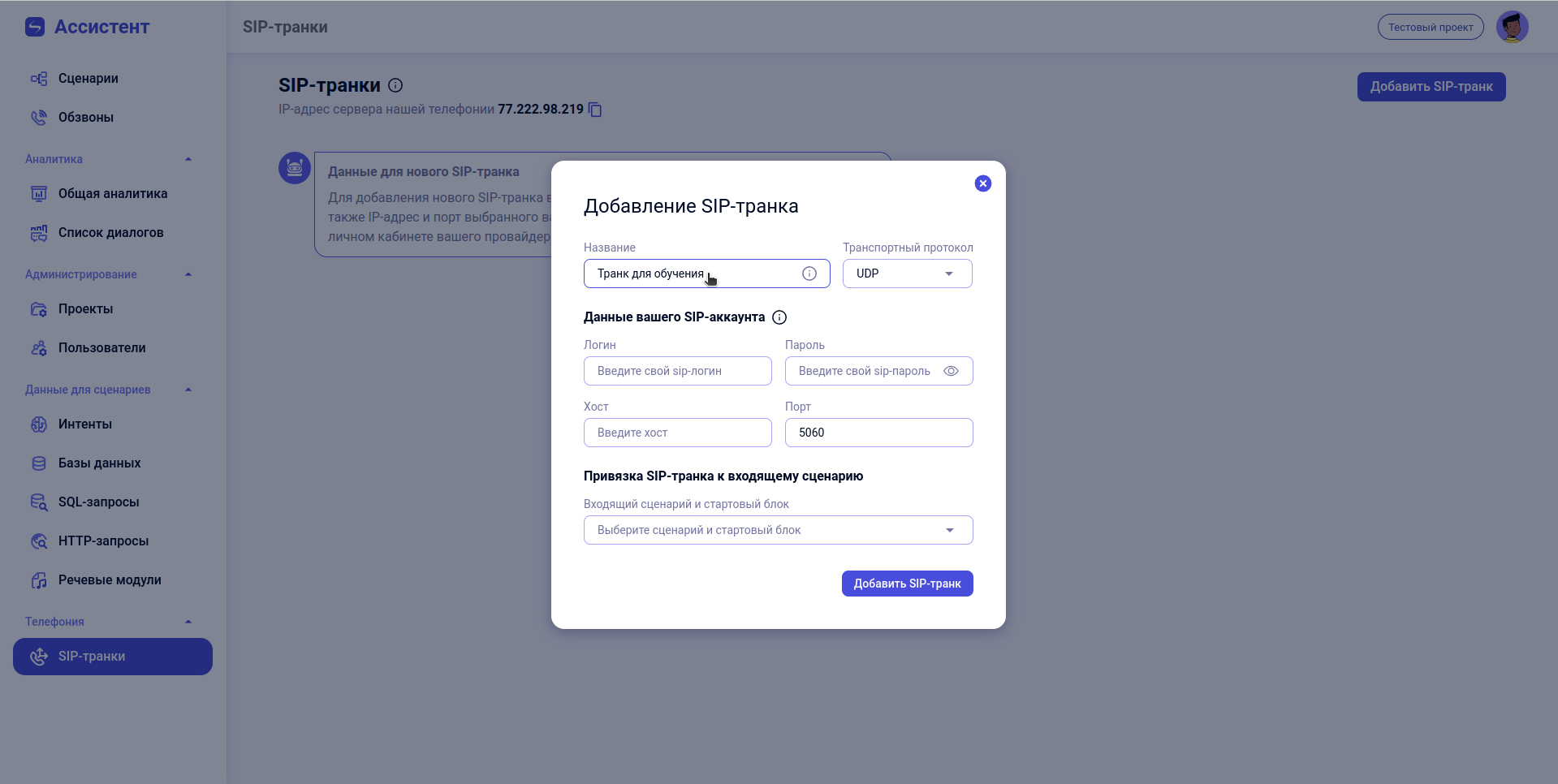Viewport: 1558px width, 784px height.
Task: Click the Проекты folder icon
Action: [39, 309]
